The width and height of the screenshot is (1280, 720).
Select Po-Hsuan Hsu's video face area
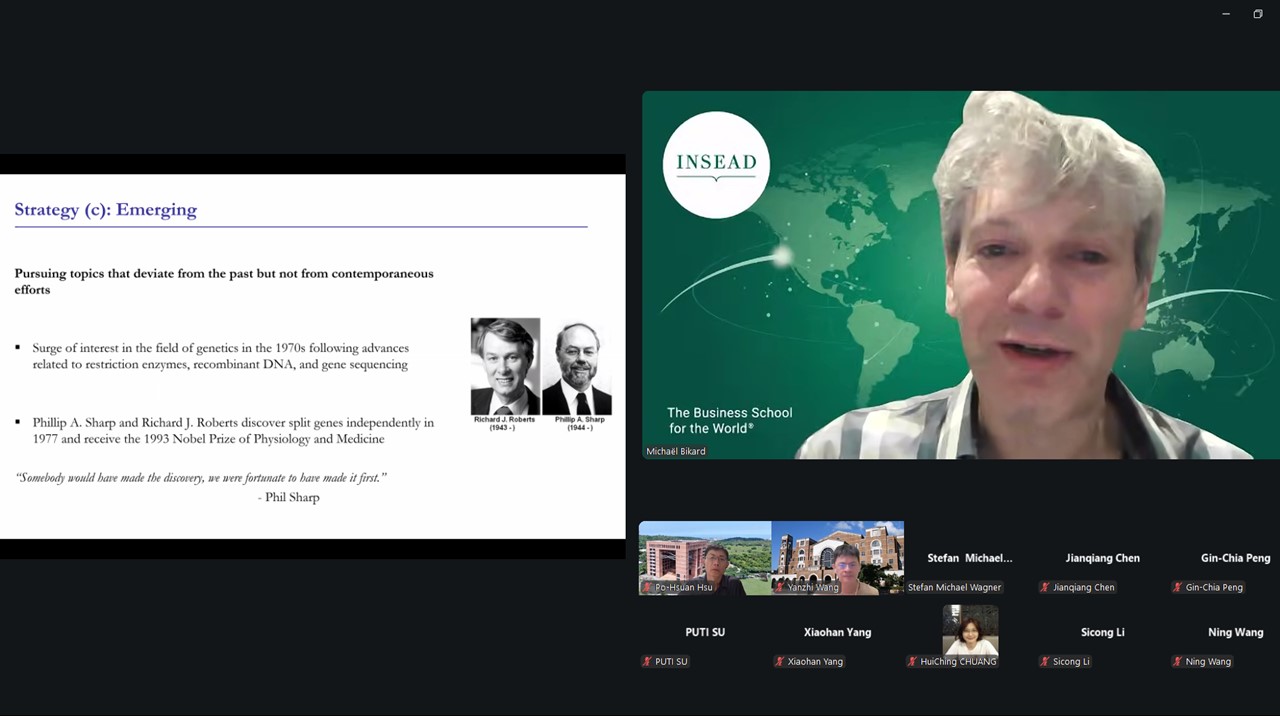tap(714, 558)
